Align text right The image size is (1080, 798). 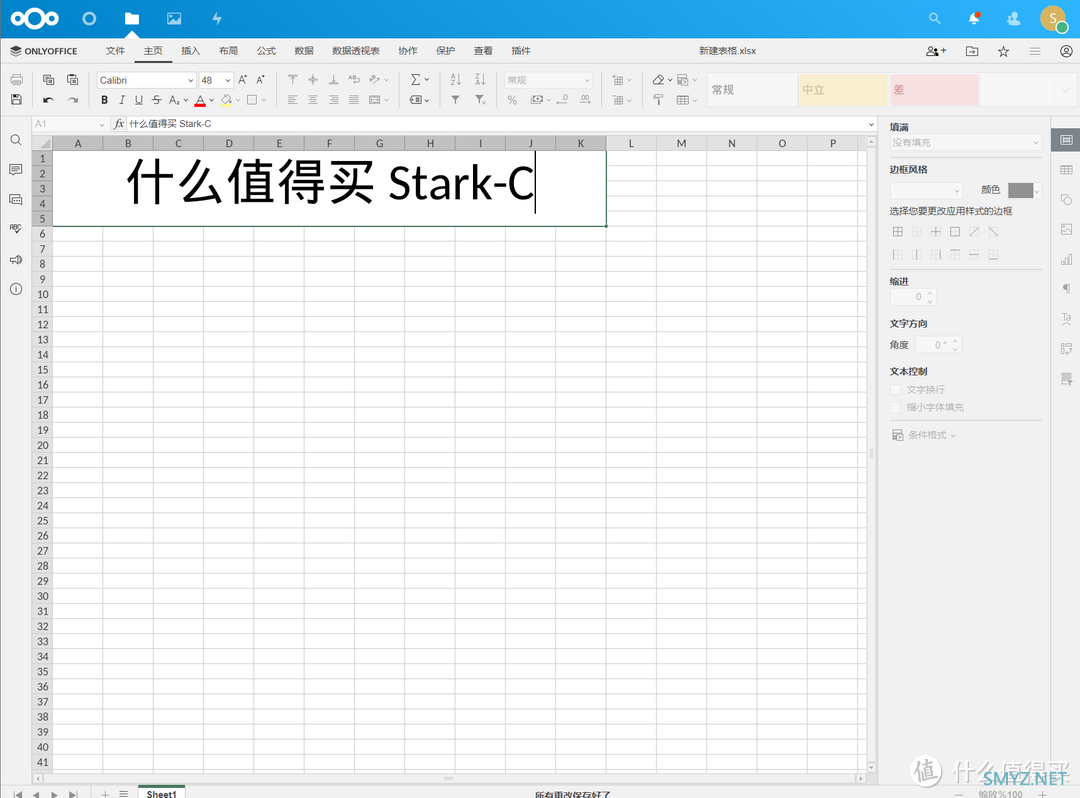(x=333, y=100)
